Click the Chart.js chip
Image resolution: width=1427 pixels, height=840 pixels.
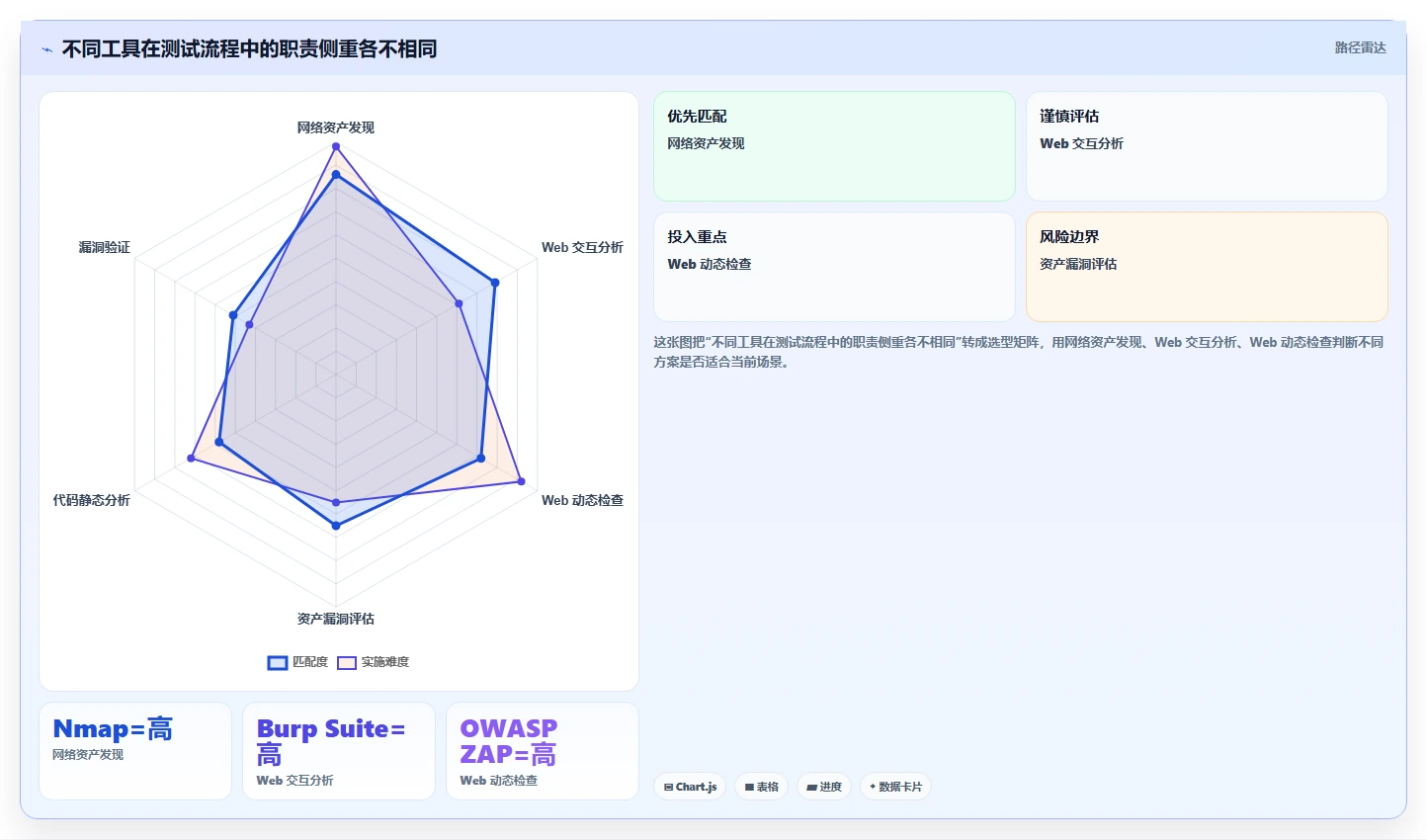click(690, 787)
